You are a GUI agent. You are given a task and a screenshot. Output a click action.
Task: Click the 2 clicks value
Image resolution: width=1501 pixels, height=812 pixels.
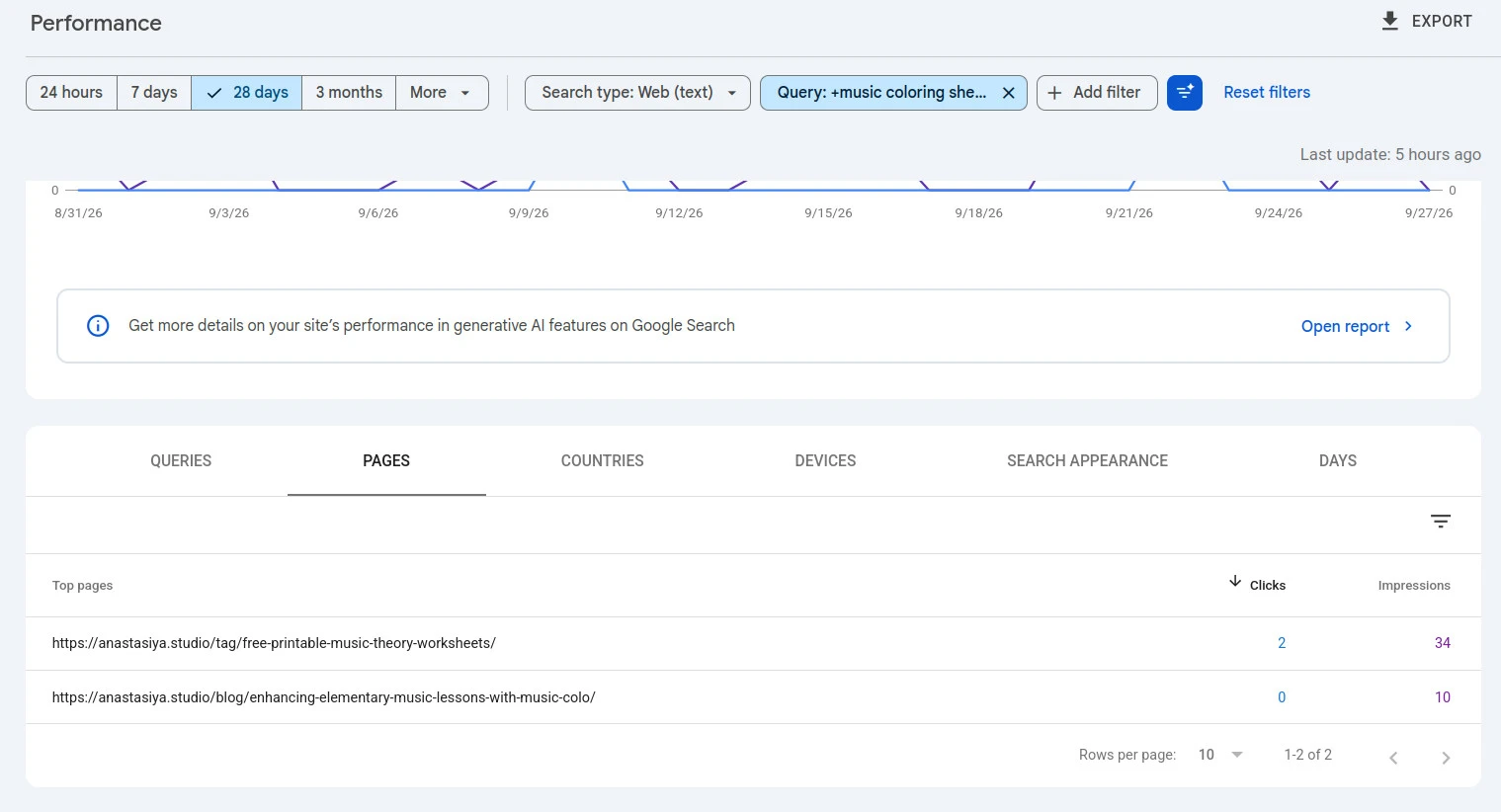click(1282, 643)
